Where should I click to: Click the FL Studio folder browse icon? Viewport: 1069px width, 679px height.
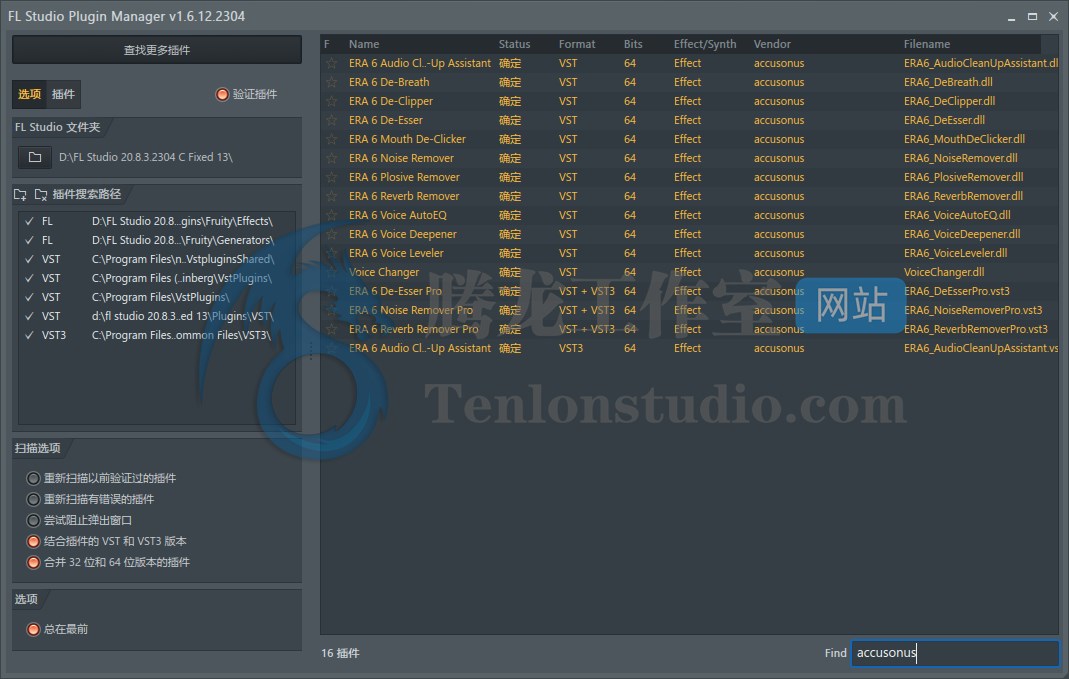pyautogui.click(x=35, y=157)
